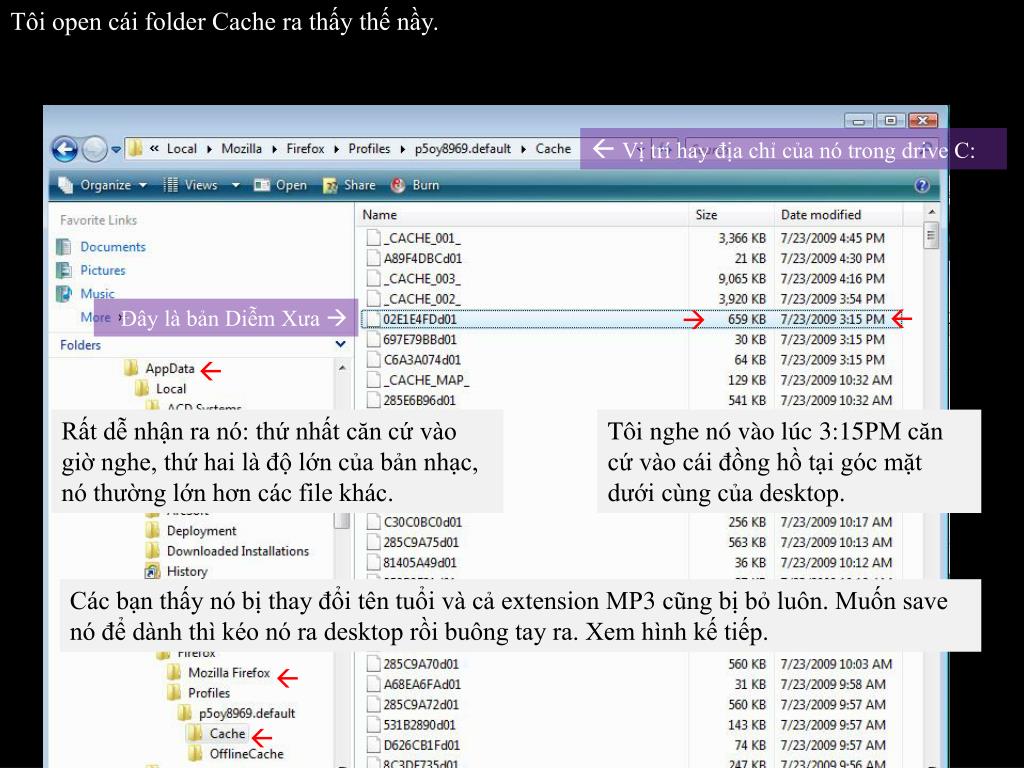Click the 'Profiles' breadcrumb segment
Viewport: 1024px width, 768px height.
tap(369, 149)
